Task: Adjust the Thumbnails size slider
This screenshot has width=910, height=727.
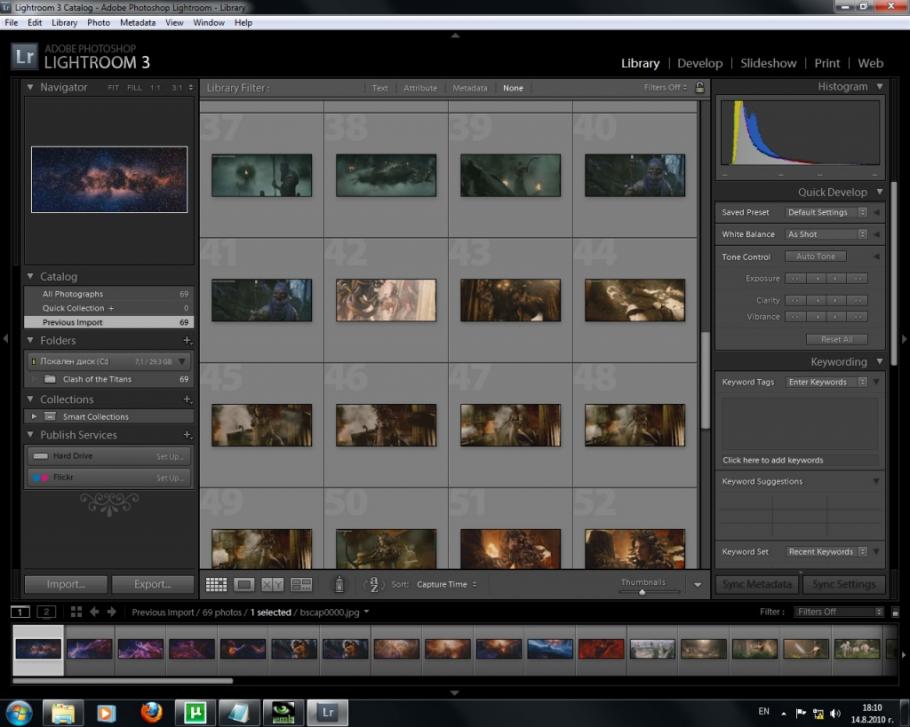Action: [642, 592]
